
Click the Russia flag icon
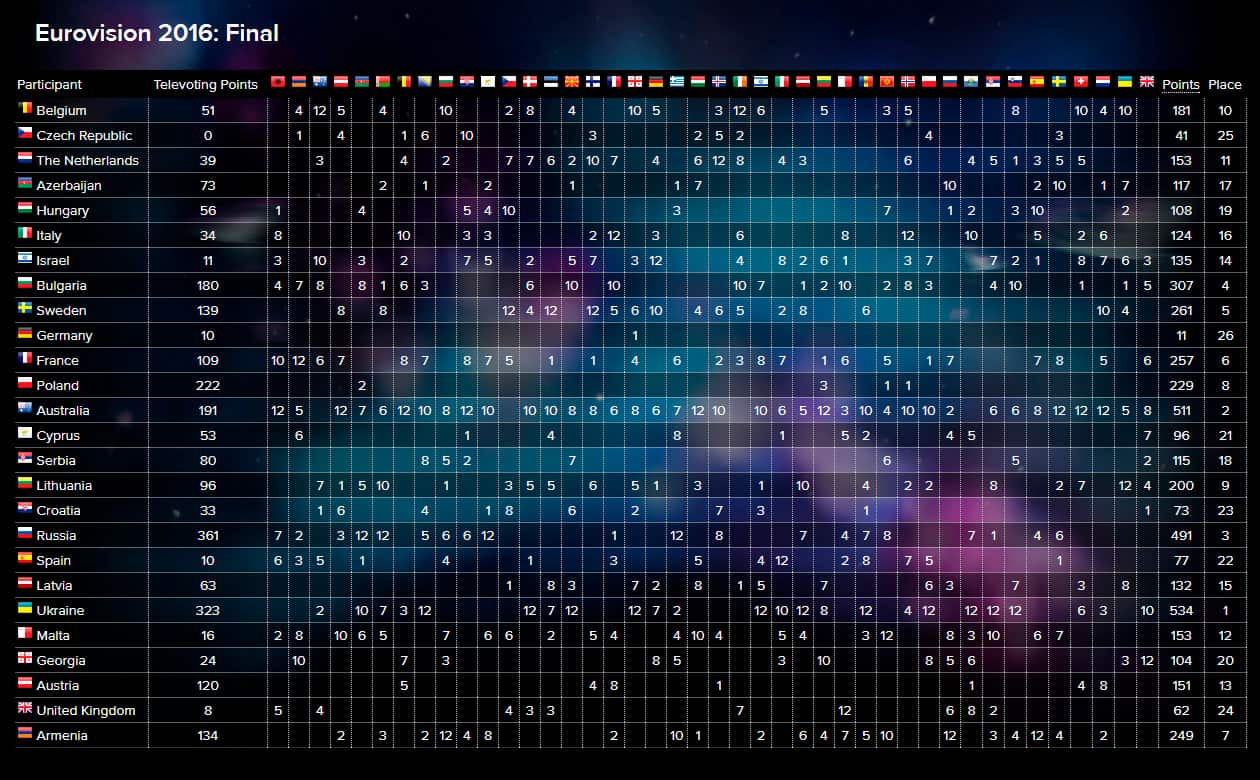click(x=25, y=535)
